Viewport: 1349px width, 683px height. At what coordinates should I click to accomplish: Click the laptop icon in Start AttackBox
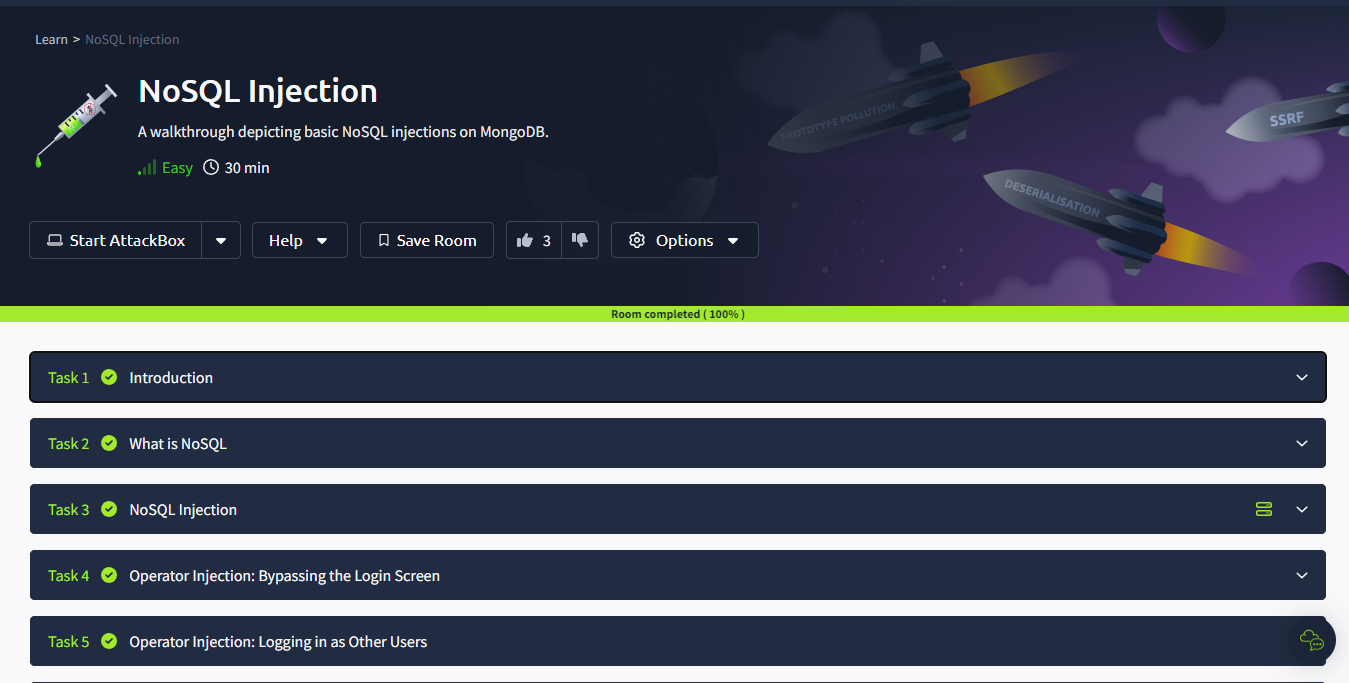point(55,240)
